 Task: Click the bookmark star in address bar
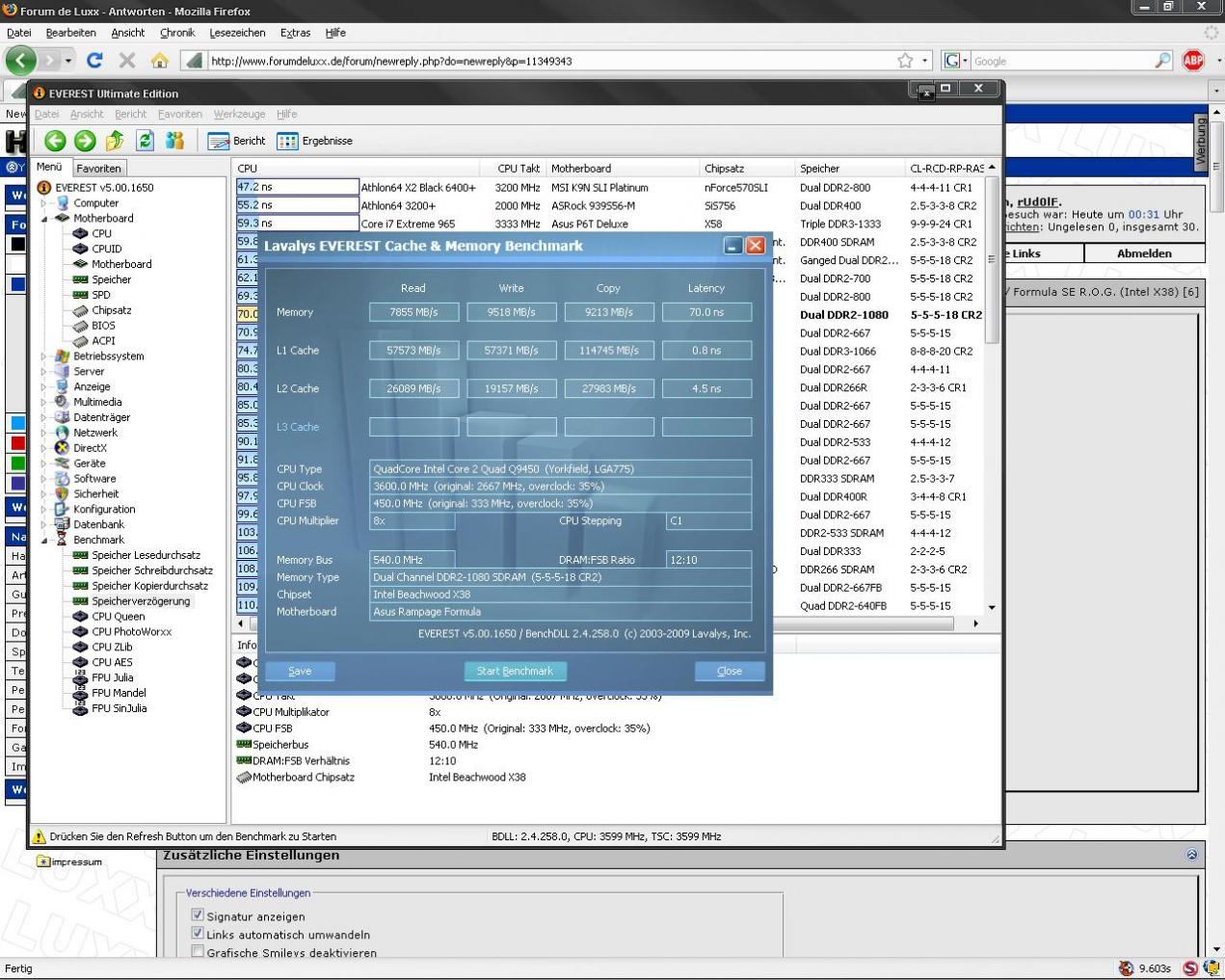(x=905, y=61)
